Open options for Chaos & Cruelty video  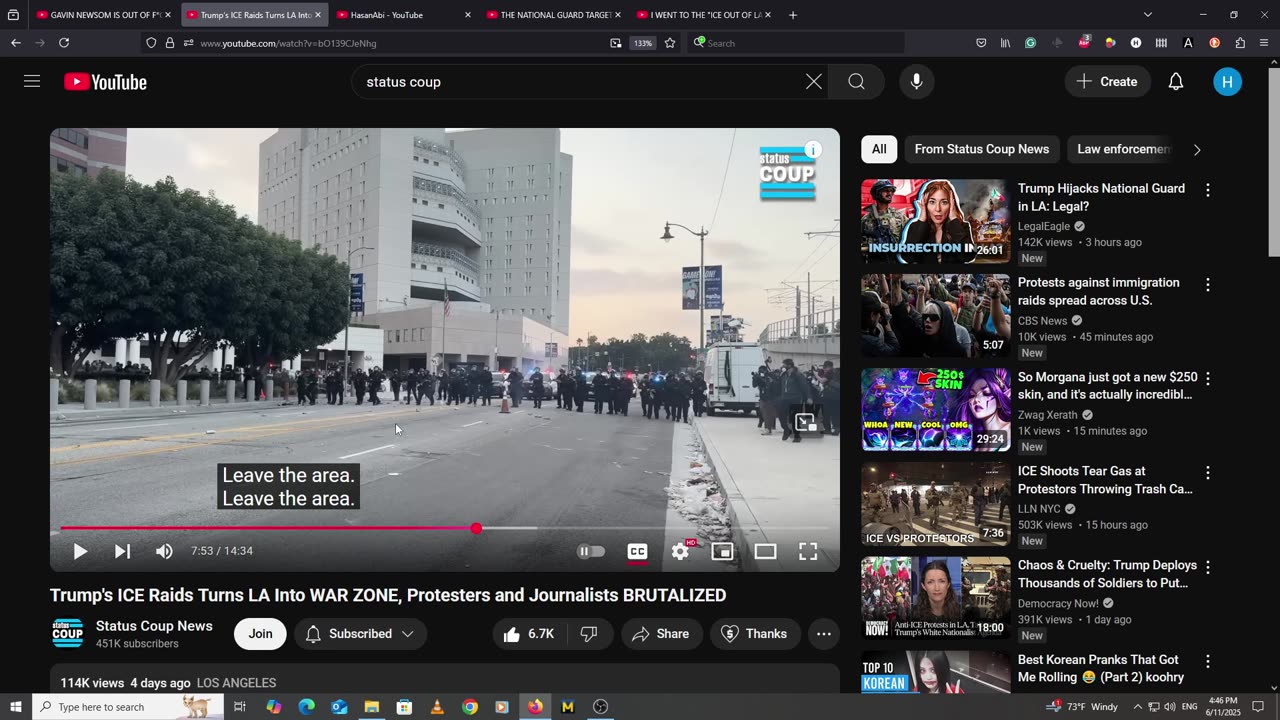point(1208,567)
